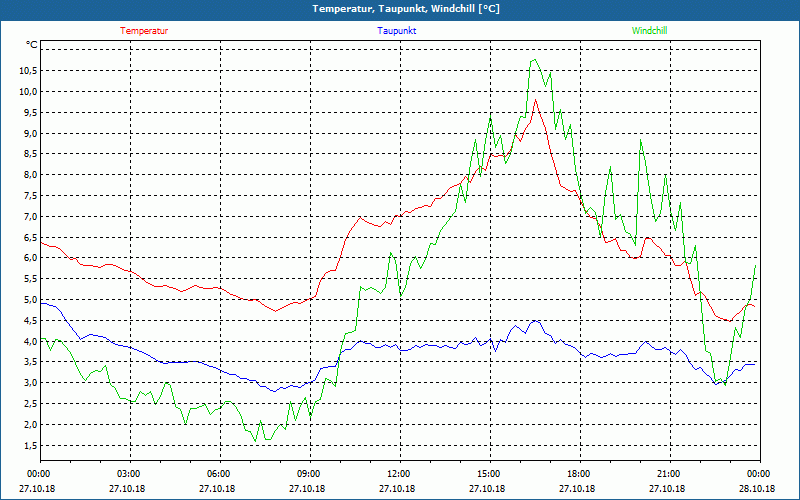Click the 28.10.18 date label

point(757,489)
